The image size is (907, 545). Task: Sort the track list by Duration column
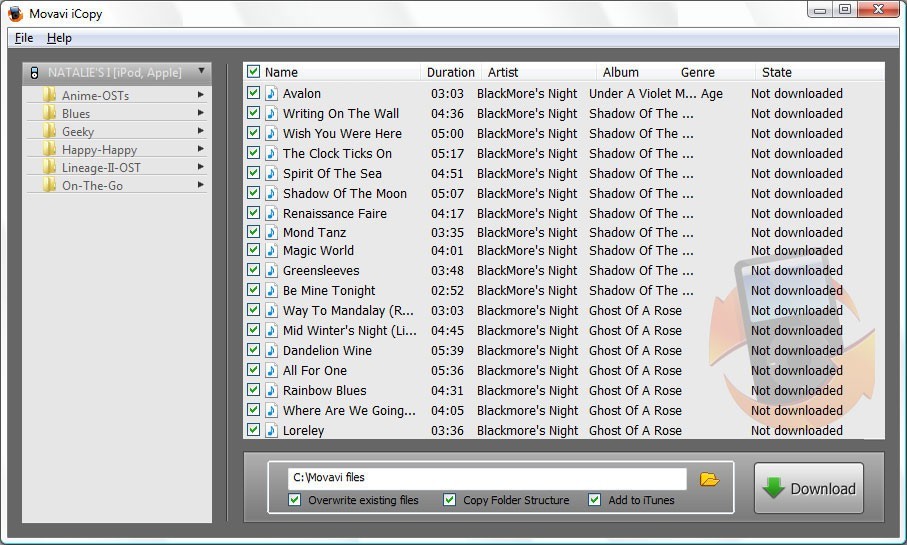(450, 72)
